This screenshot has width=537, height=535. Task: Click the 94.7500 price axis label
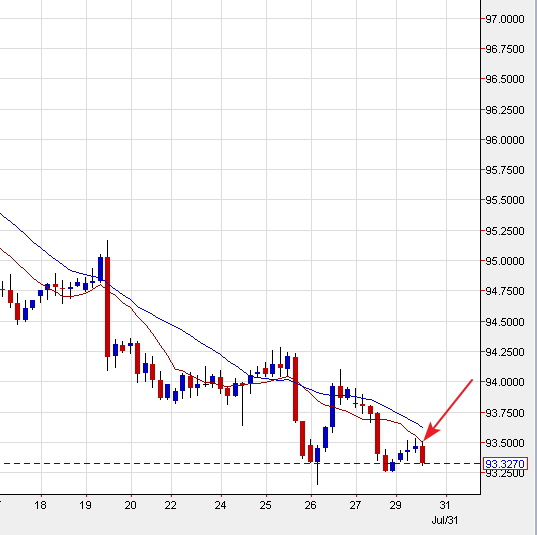(505, 291)
